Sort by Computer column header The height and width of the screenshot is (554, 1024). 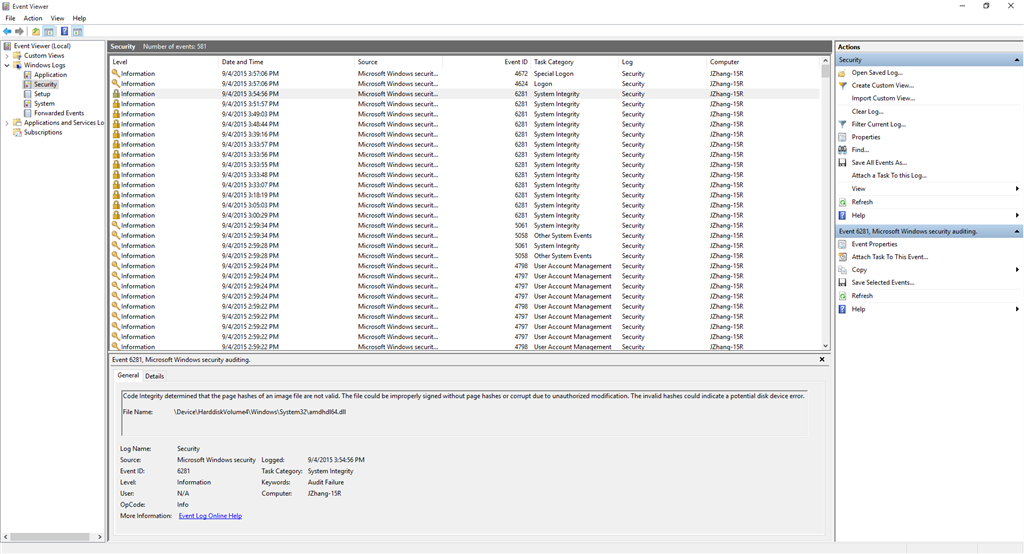761,62
